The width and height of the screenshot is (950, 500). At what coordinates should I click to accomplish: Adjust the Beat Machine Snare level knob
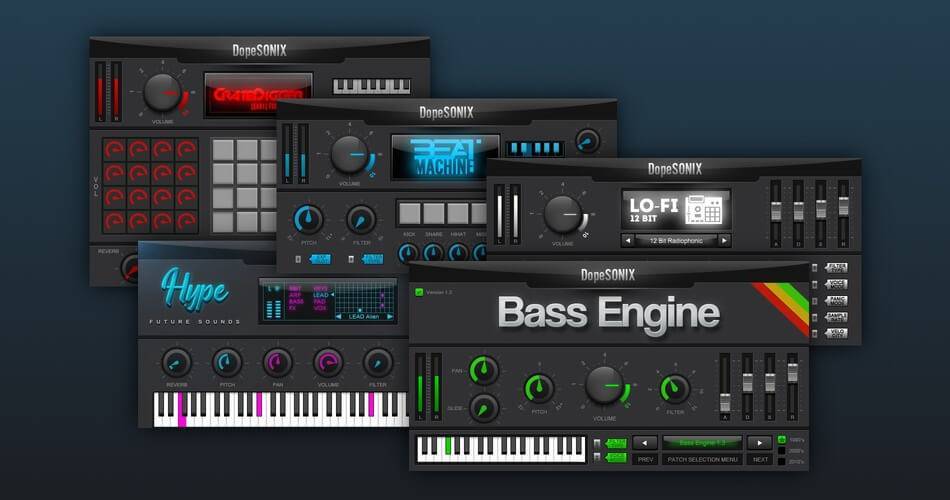(x=433, y=253)
